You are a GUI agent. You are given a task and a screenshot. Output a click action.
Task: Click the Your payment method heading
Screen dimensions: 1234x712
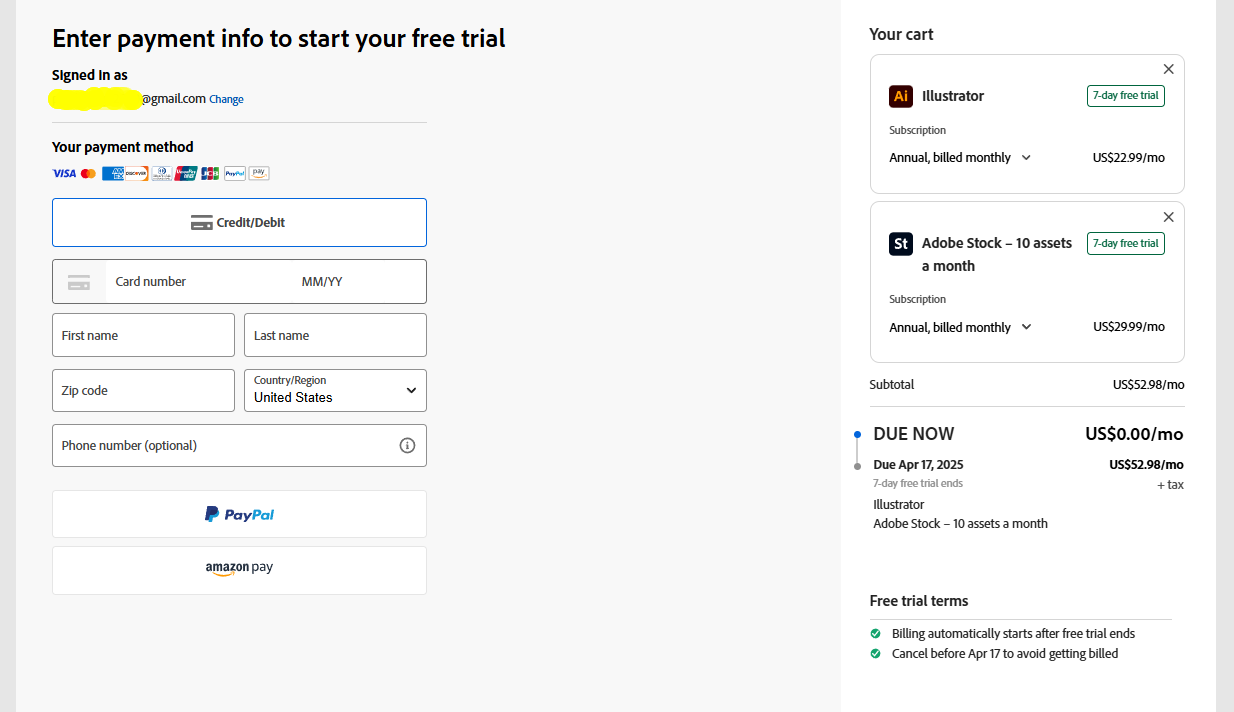click(123, 147)
